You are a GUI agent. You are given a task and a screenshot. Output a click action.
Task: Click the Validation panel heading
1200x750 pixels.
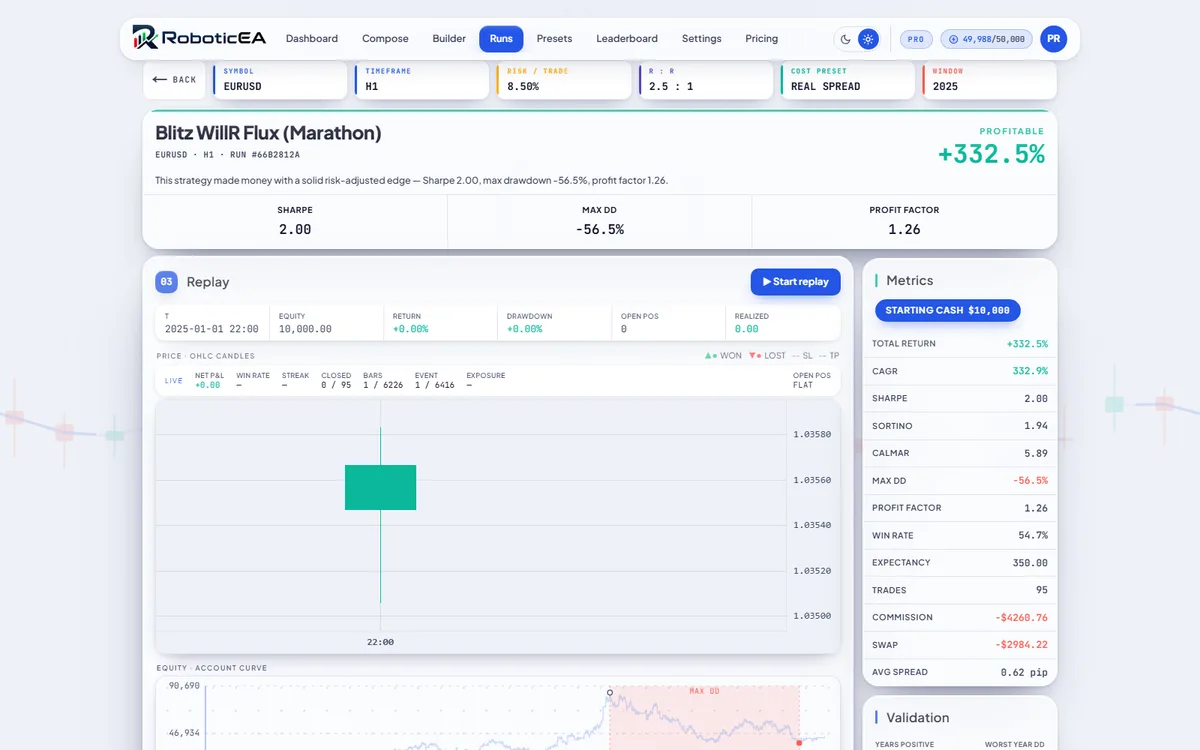pos(917,718)
